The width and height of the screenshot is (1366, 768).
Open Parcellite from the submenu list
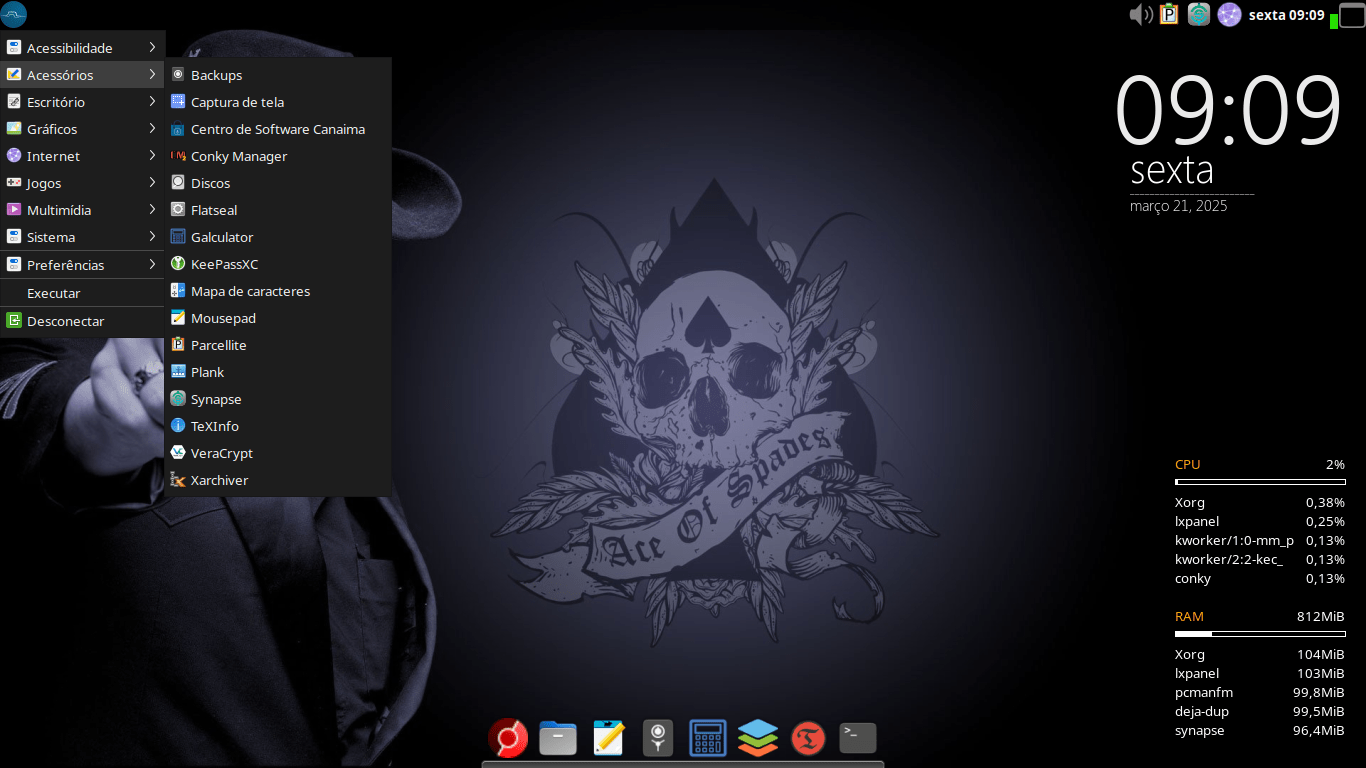(278, 345)
